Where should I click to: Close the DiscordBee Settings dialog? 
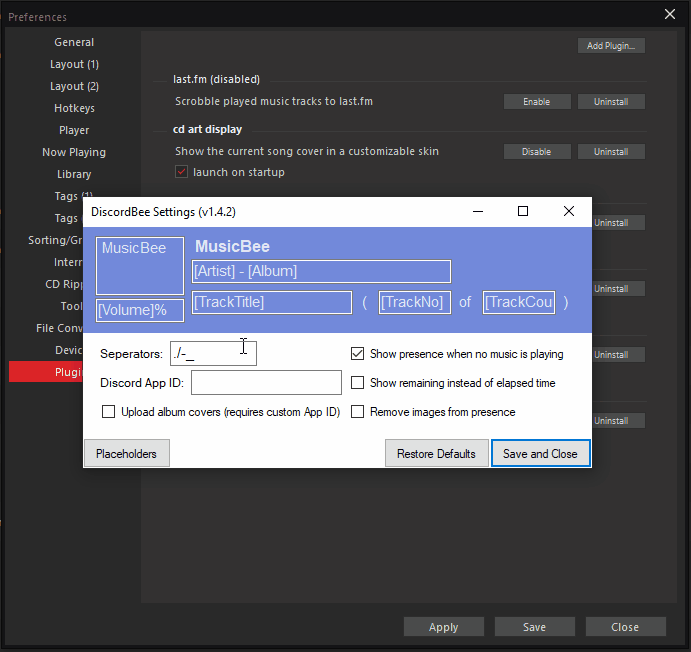(x=569, y=211)
